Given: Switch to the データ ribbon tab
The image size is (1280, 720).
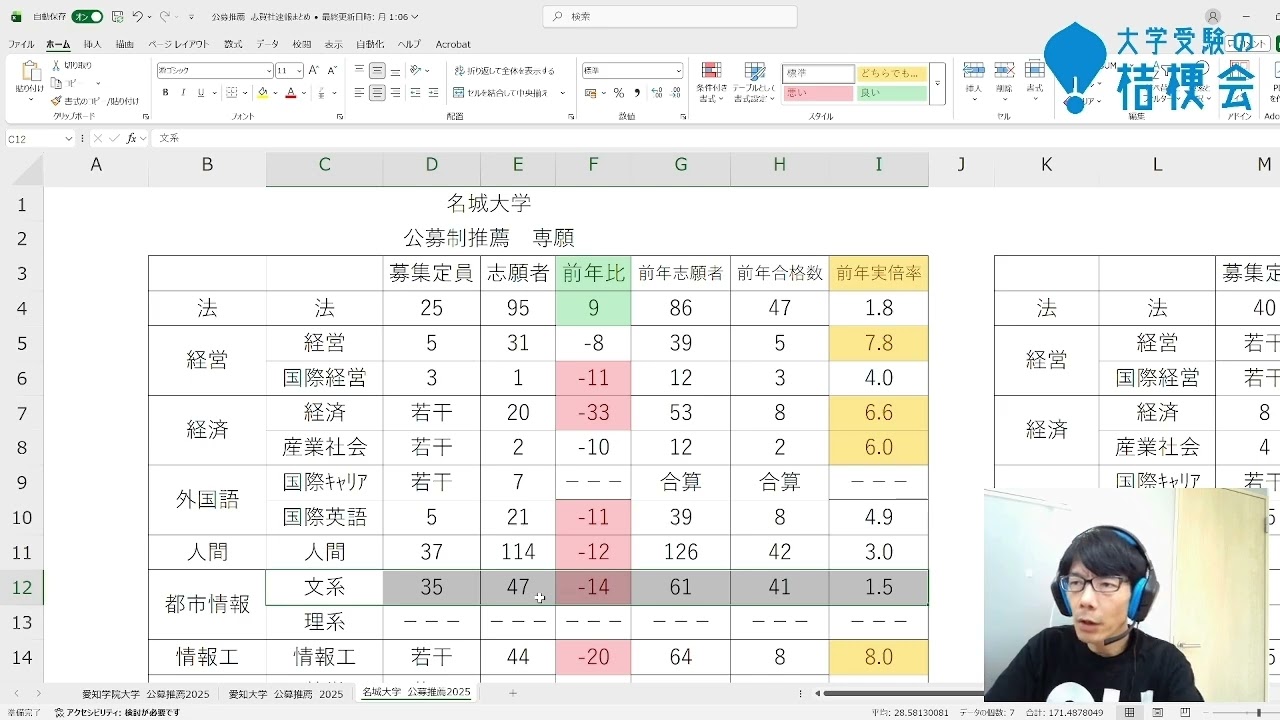Looking at the screenshot, I should (267, 44).
